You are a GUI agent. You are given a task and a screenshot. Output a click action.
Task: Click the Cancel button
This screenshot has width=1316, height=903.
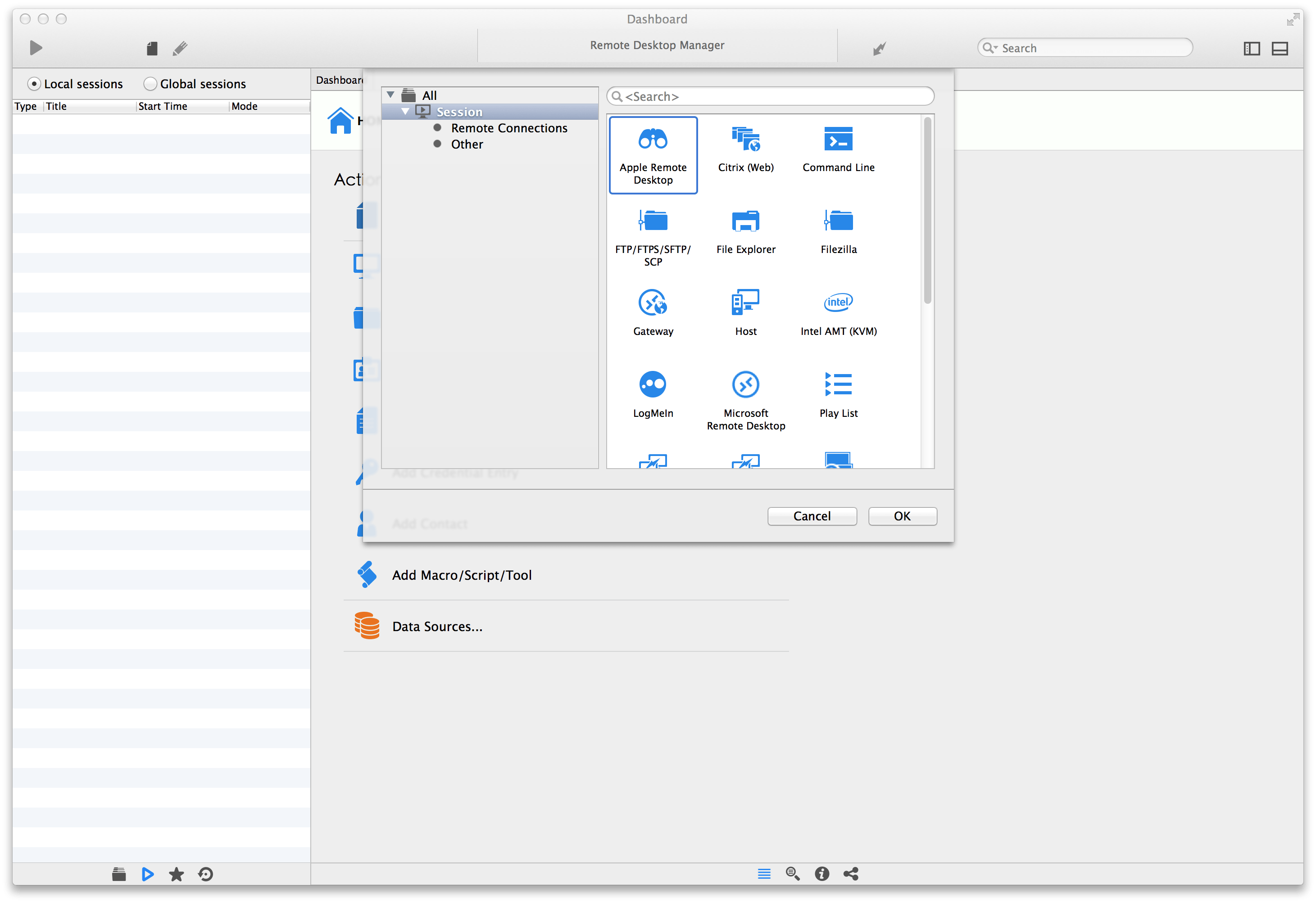[x=812, y=516]
